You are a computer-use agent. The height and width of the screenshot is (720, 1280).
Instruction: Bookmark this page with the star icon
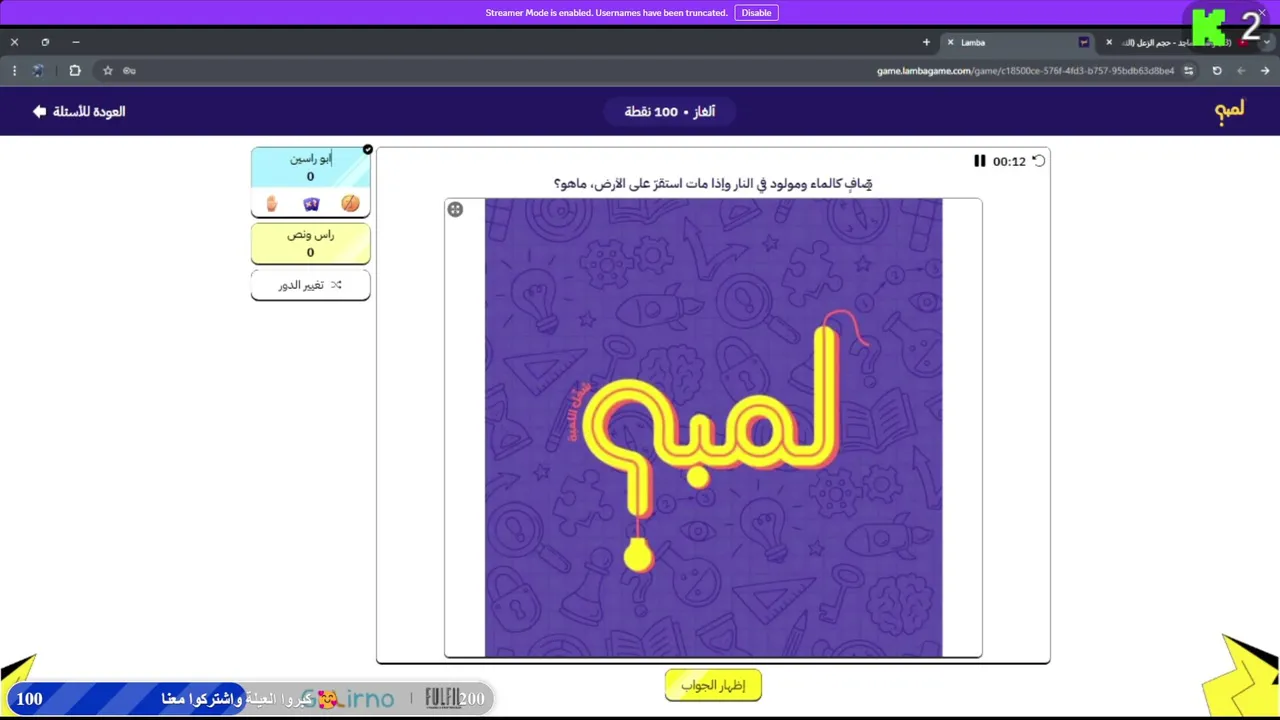(x=108, y=71)
